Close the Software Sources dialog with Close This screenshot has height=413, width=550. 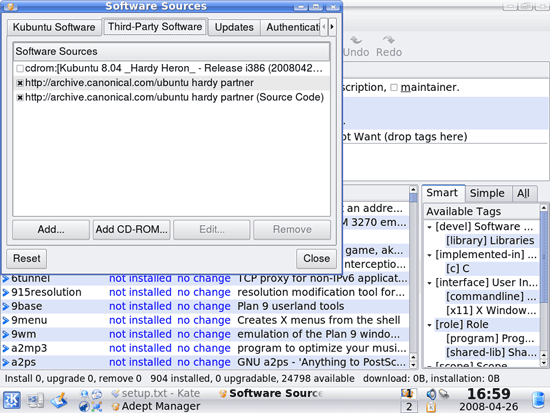pyautogui.click(x=316, y=259)
